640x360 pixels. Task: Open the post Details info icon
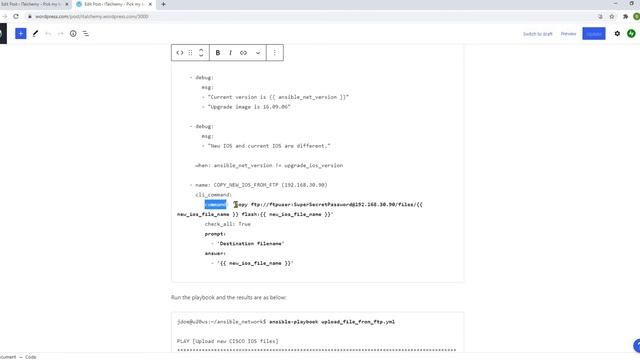(x=73, y=33)
